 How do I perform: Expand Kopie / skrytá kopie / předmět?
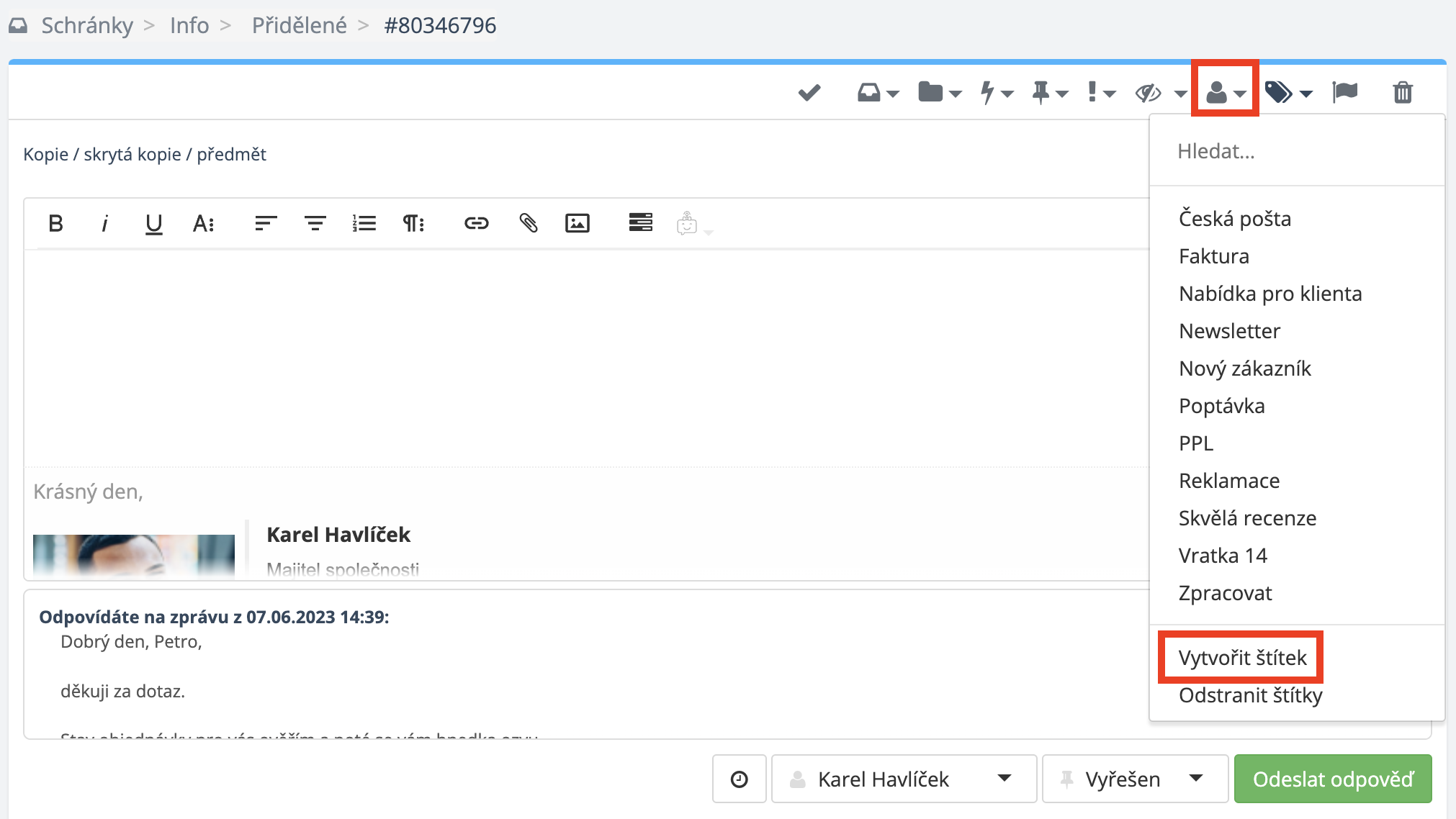tap(145, 155)
